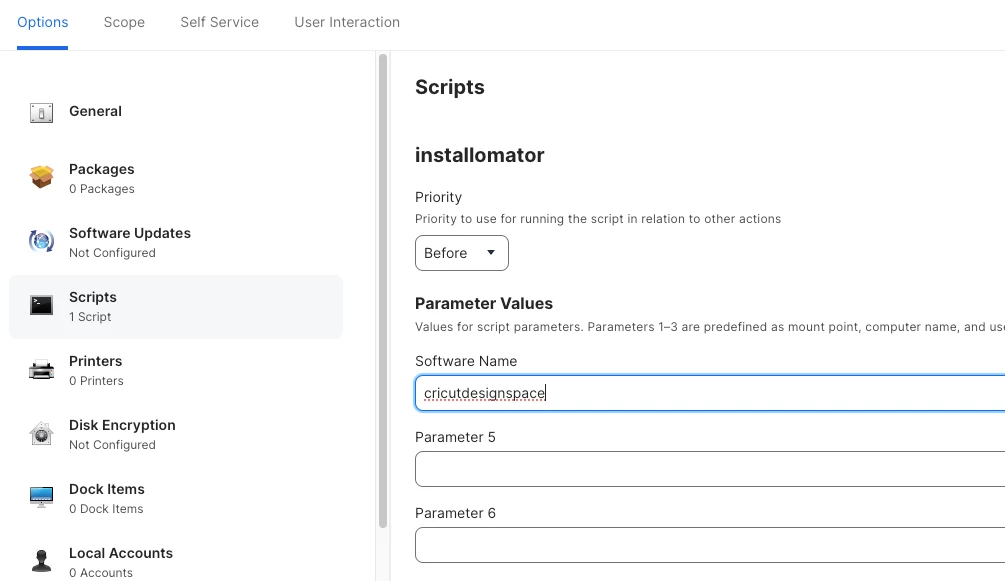Viewport: 1005px width, 581px height.
Task: Select the Options tab
Action: 42,22
